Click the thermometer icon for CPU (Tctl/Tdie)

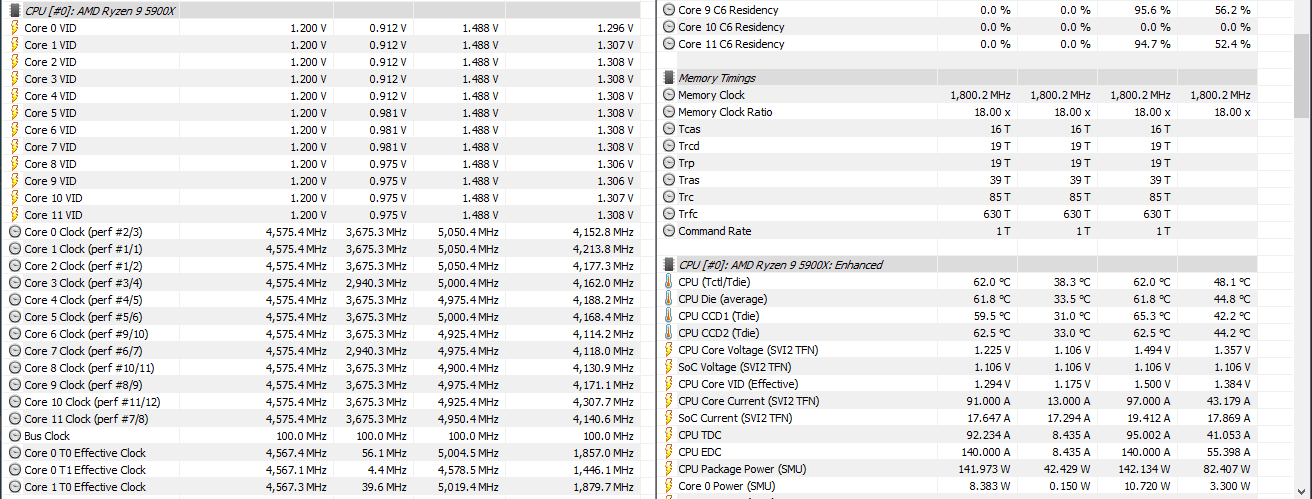point(669,282)
